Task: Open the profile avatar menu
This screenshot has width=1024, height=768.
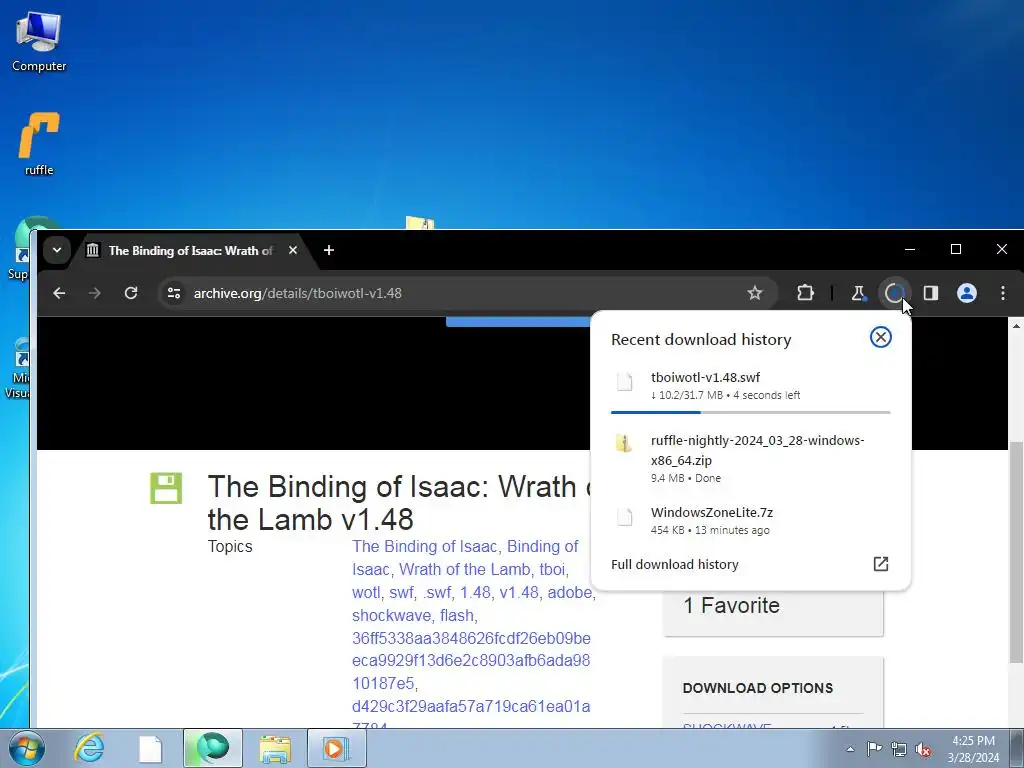Action: 967,293
